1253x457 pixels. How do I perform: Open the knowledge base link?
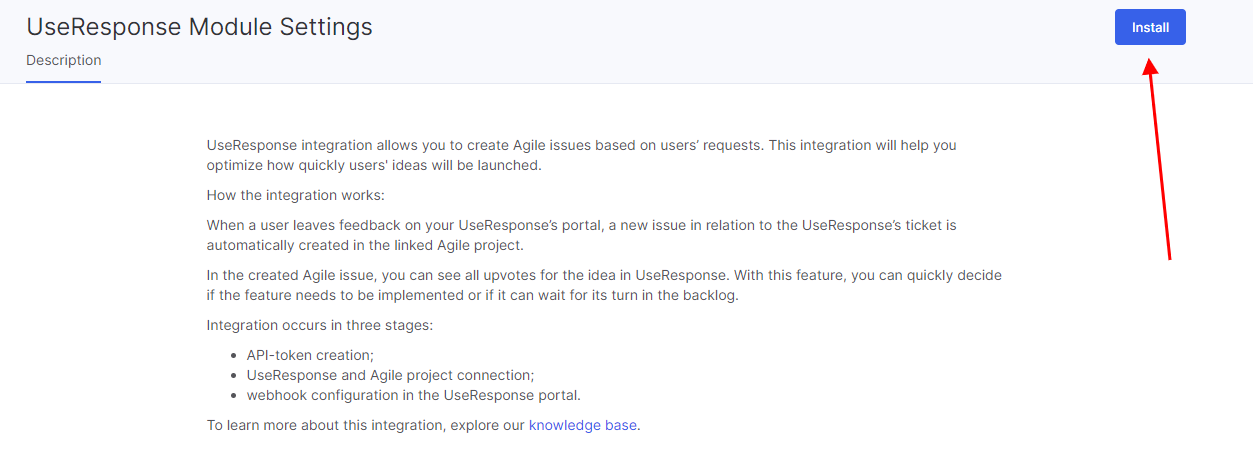582,425
